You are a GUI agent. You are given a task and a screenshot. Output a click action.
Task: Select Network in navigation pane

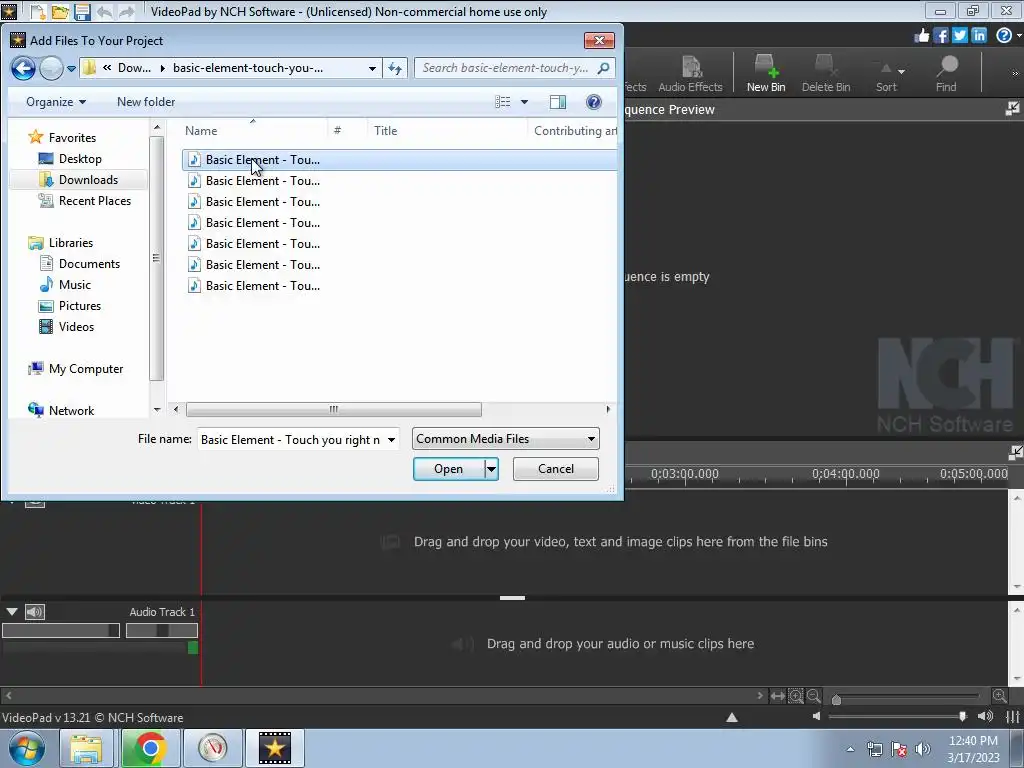[71, 411]
